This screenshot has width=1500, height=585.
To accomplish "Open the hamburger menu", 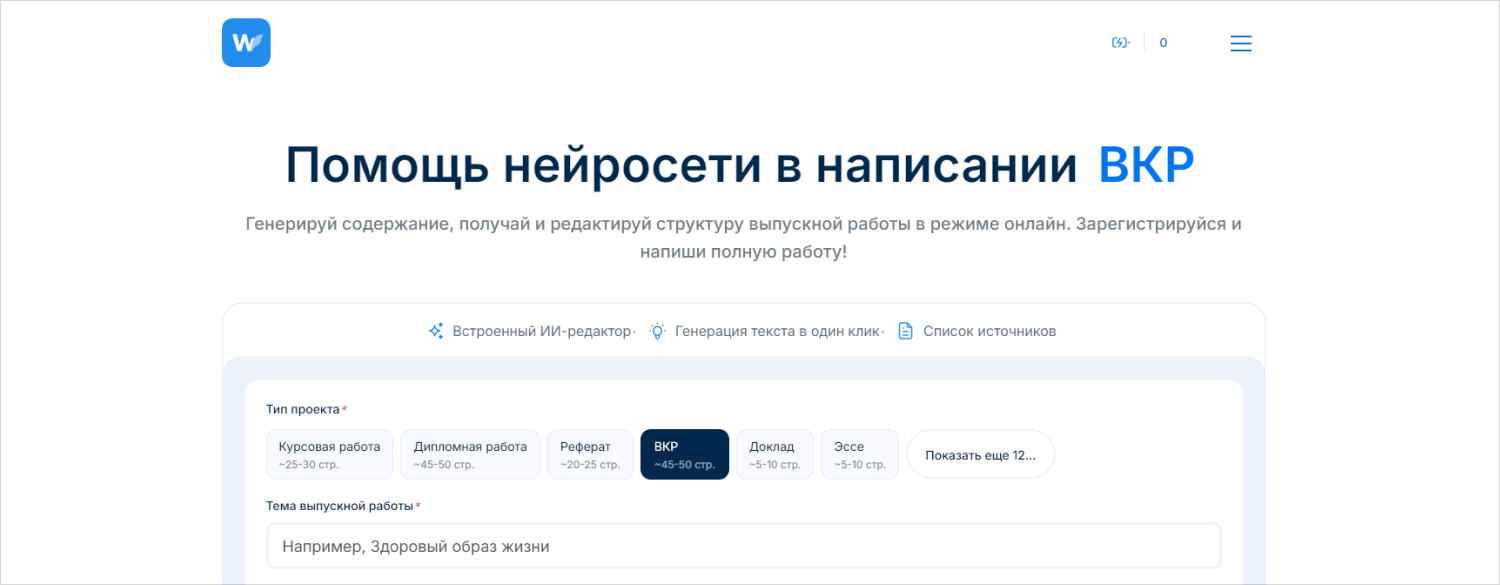I will pos(1240,43).
